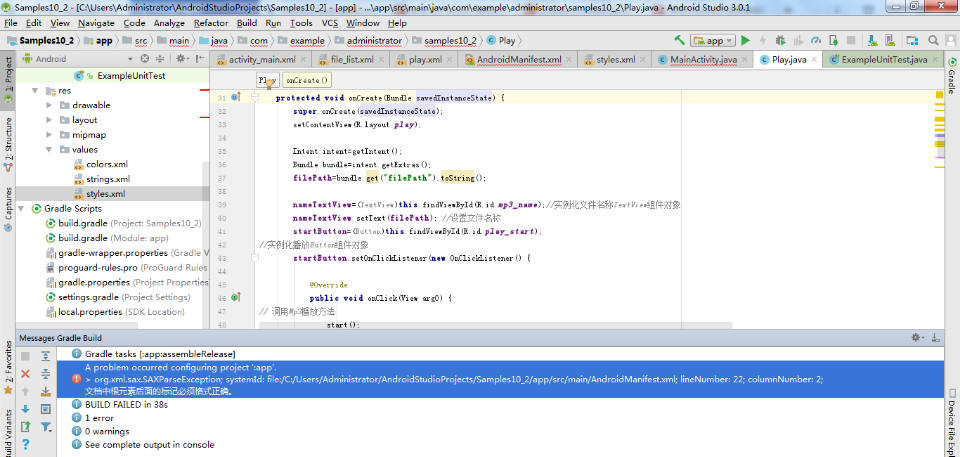Image resolution: width=960 pixels, height=457 pixels.
Task: Toggle the Project tool window sidebar tab
Action: pyautogui.click(x=7, y=76)
